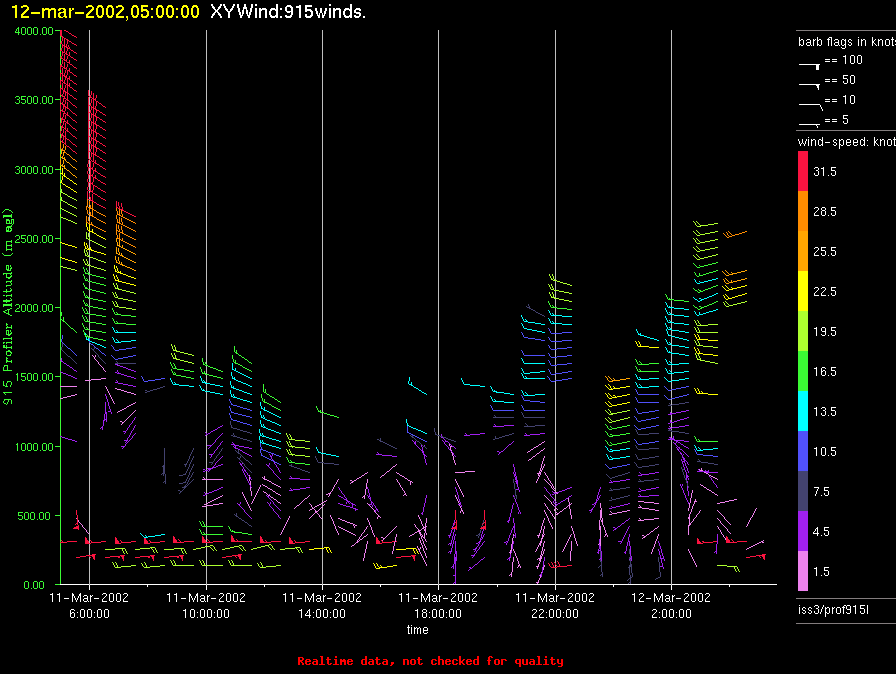Click the red 31.5 knots color swatch

pos(803,171)
